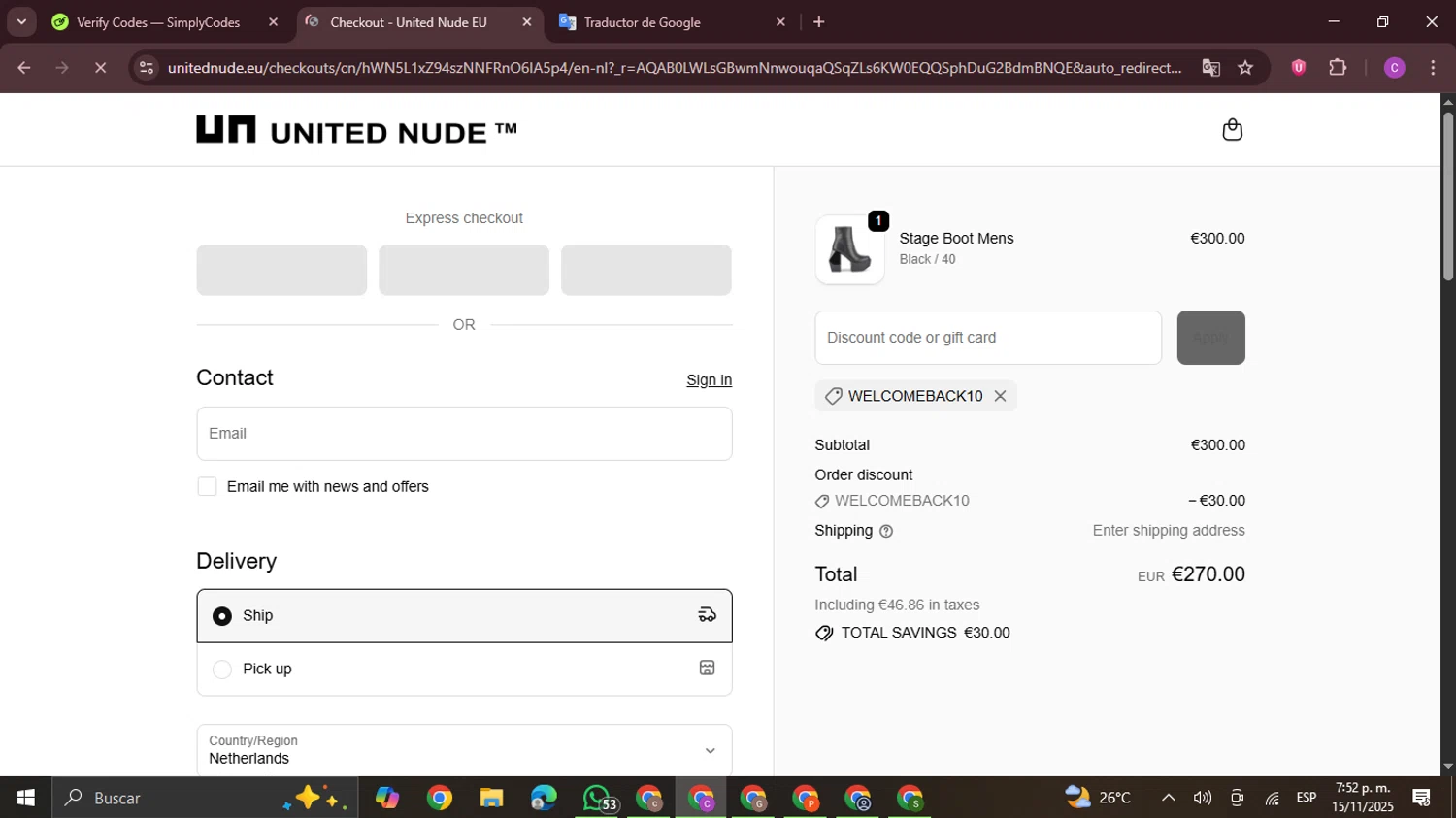Image resolution: width=1456 pixels, height=818 pixels.
Task: Open File Explorer from the taskbar
Action: 491,798
